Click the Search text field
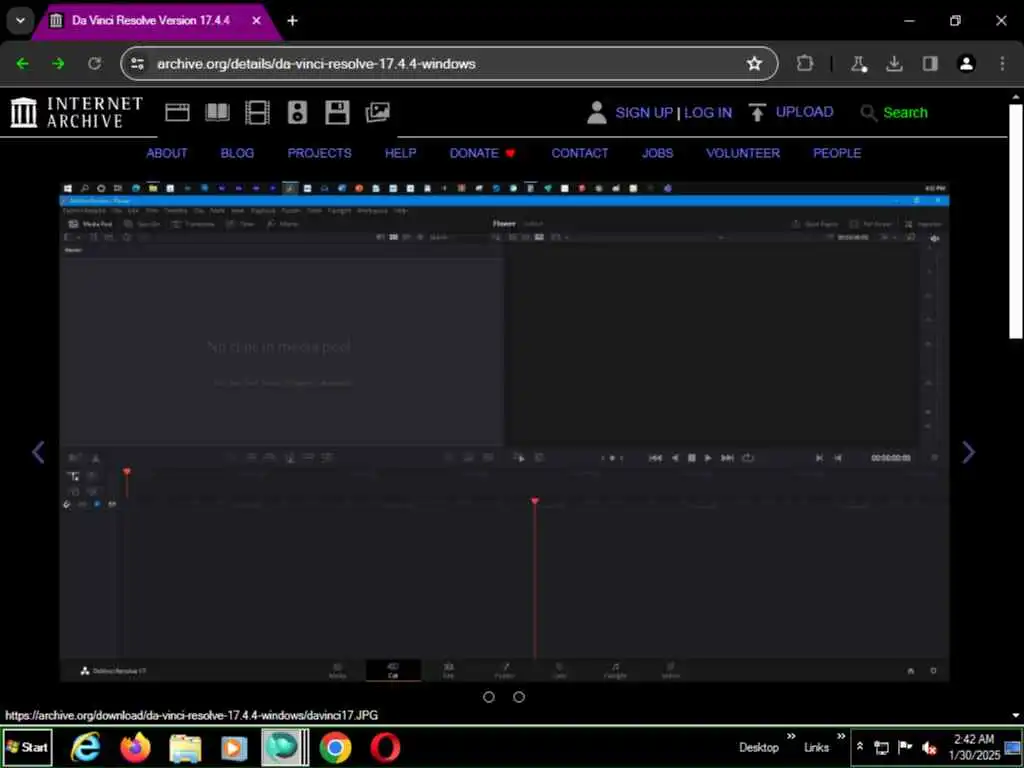Viewport: 1024px width, 768px height. [905, 112]
